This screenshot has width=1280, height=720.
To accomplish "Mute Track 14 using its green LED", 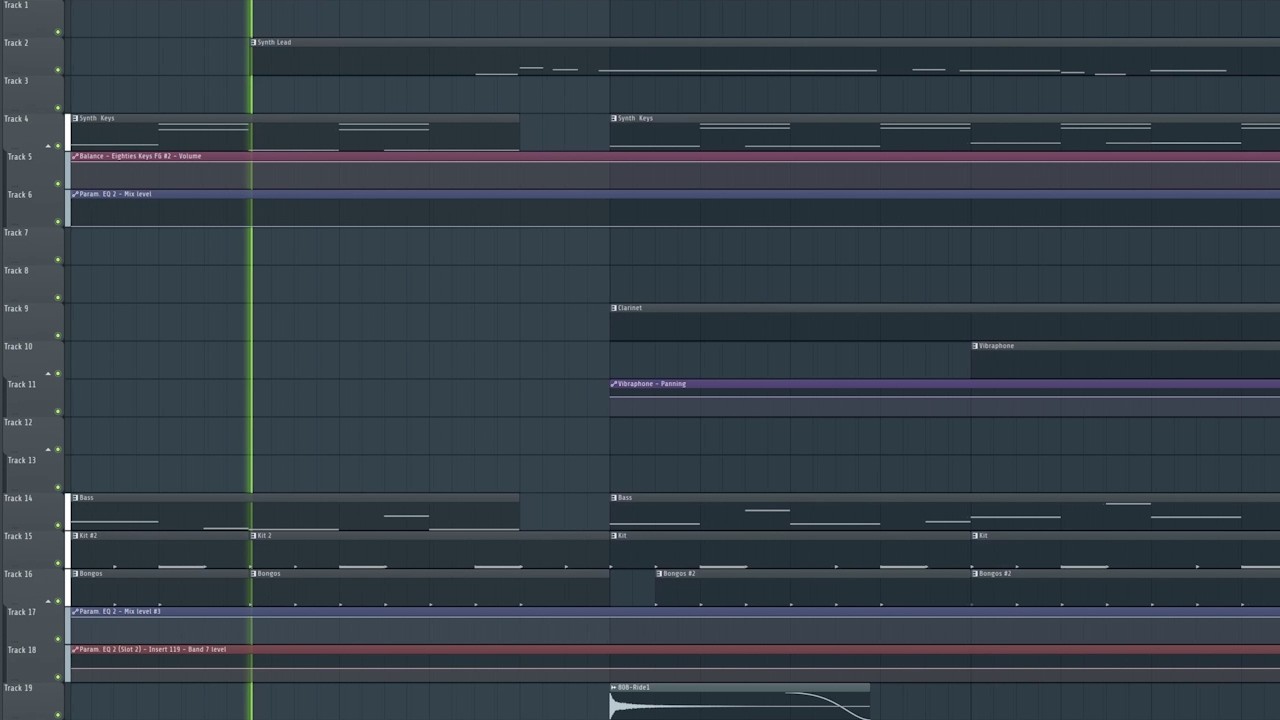I will [58, 526].
